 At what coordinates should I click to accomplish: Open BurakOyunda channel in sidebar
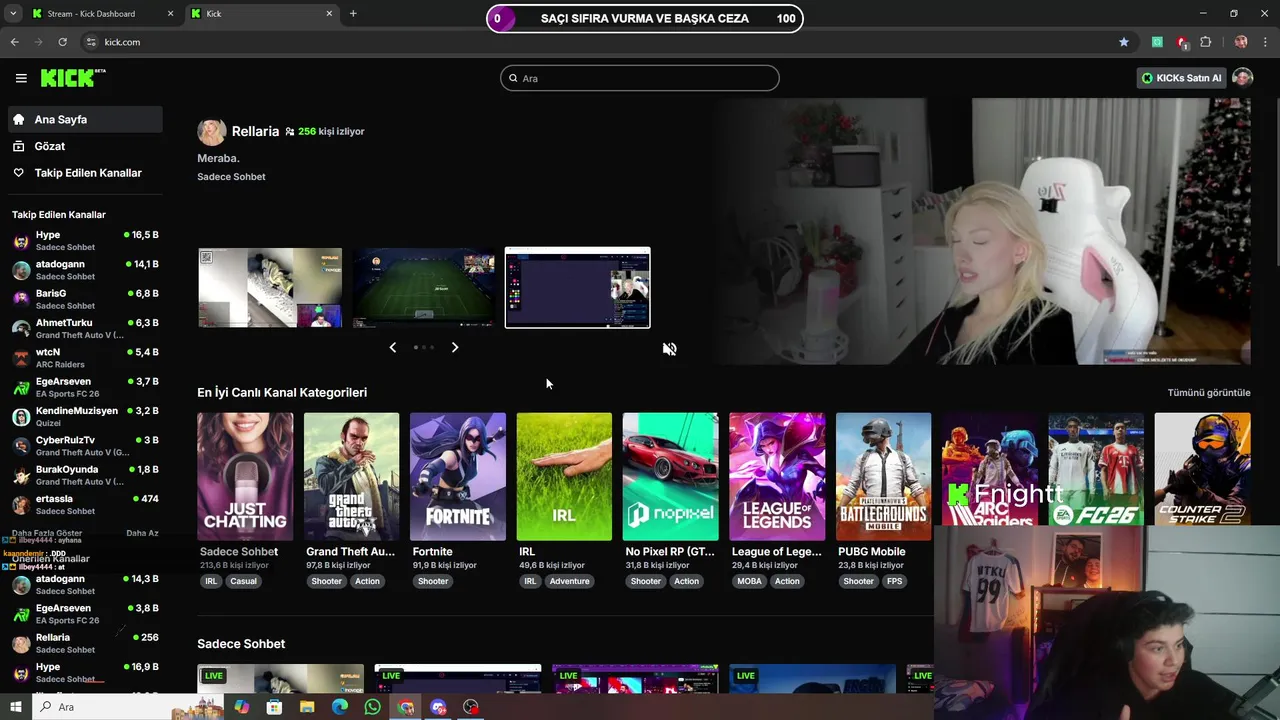(x=85, y=475)
